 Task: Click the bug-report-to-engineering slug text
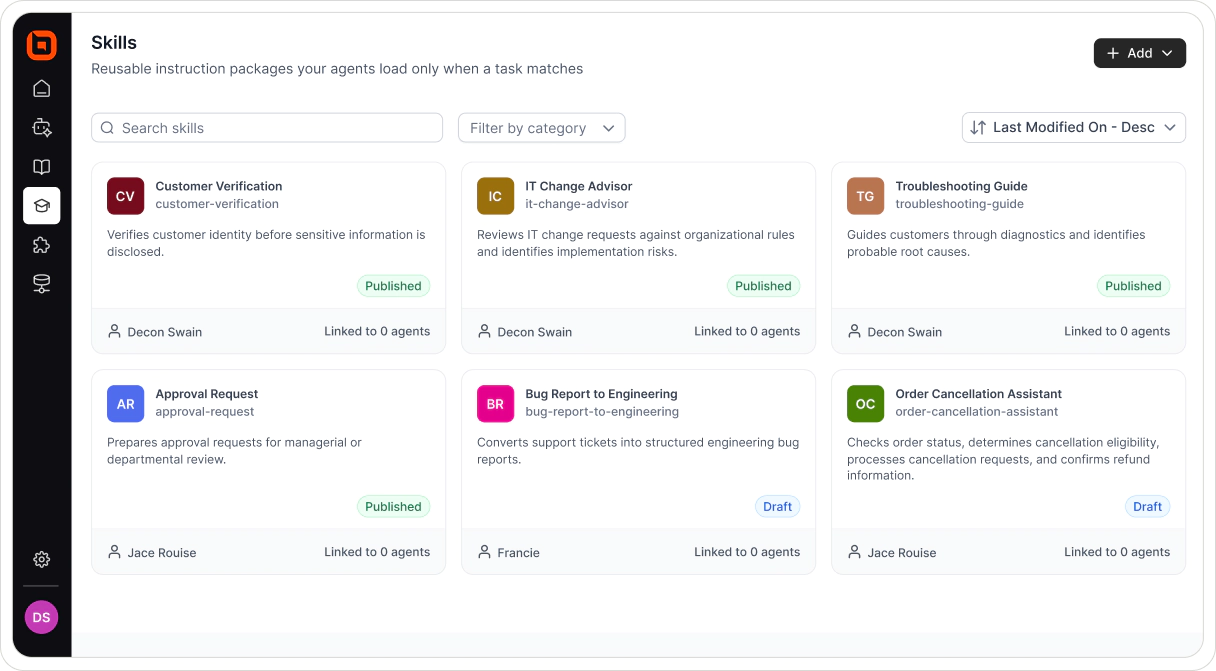(602, 412)
